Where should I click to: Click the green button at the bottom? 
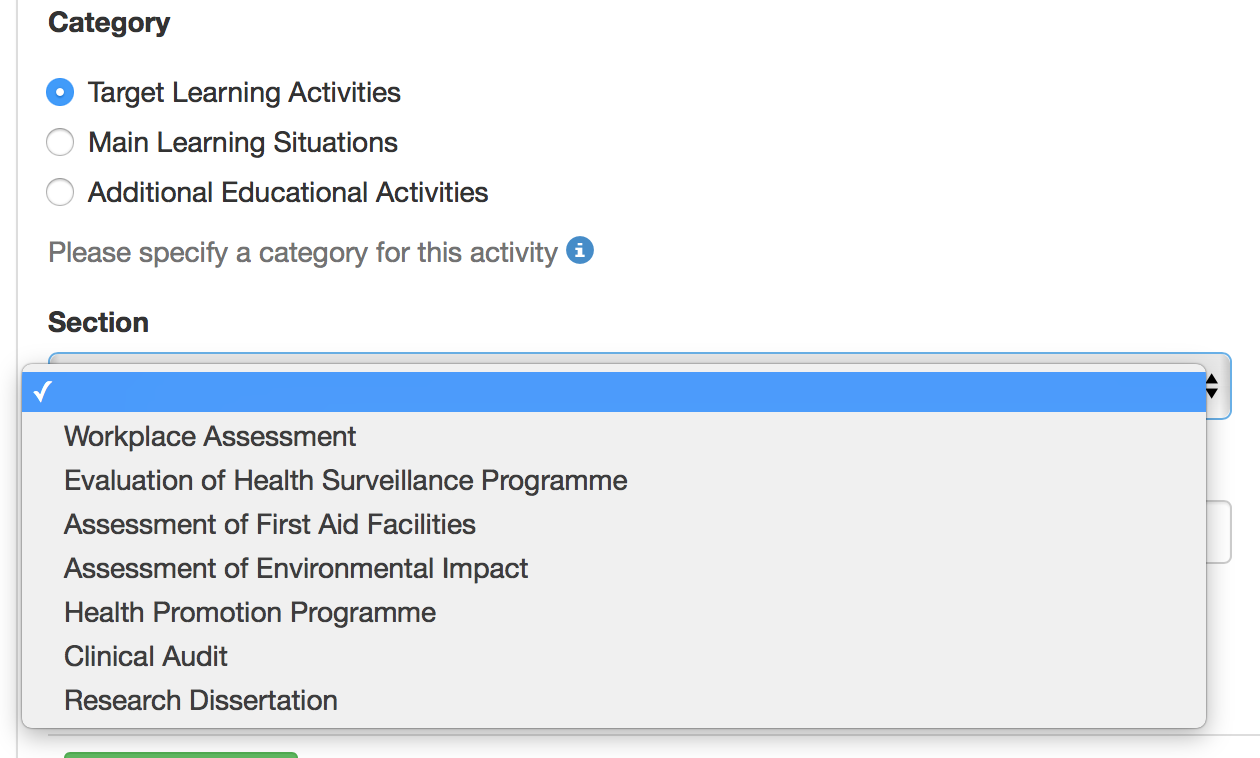[181, 755]
